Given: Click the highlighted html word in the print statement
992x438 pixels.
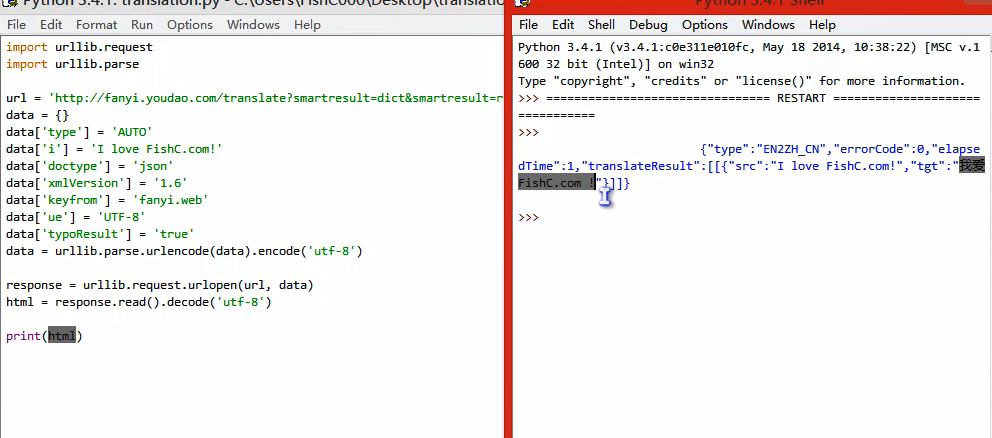Looking at the screenshot, I should [x=61, y=336].
